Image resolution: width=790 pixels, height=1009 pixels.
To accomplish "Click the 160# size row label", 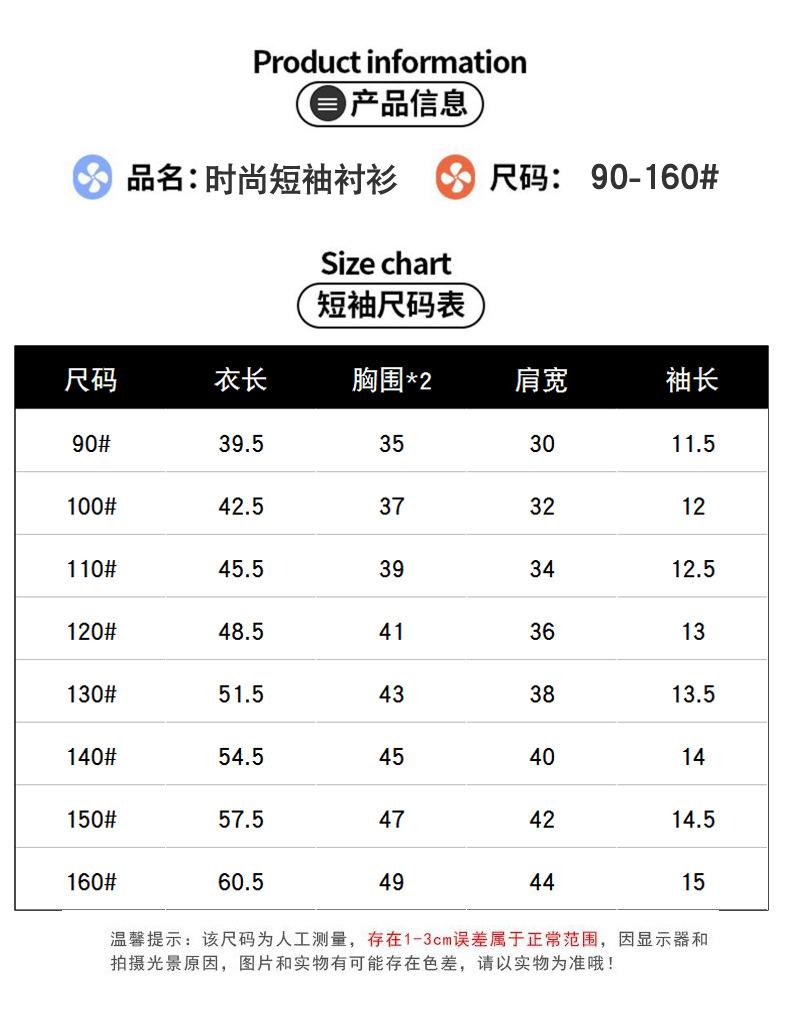I will tap(91, 882).
